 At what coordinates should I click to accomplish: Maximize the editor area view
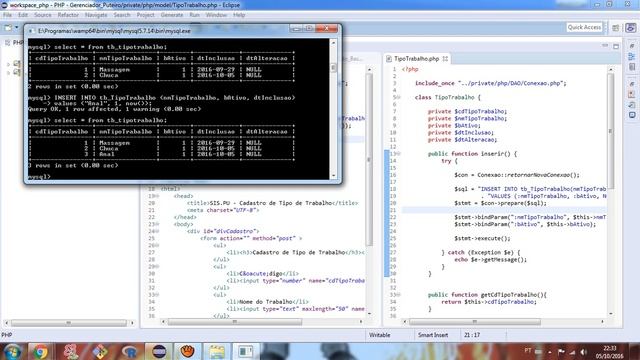616,46
